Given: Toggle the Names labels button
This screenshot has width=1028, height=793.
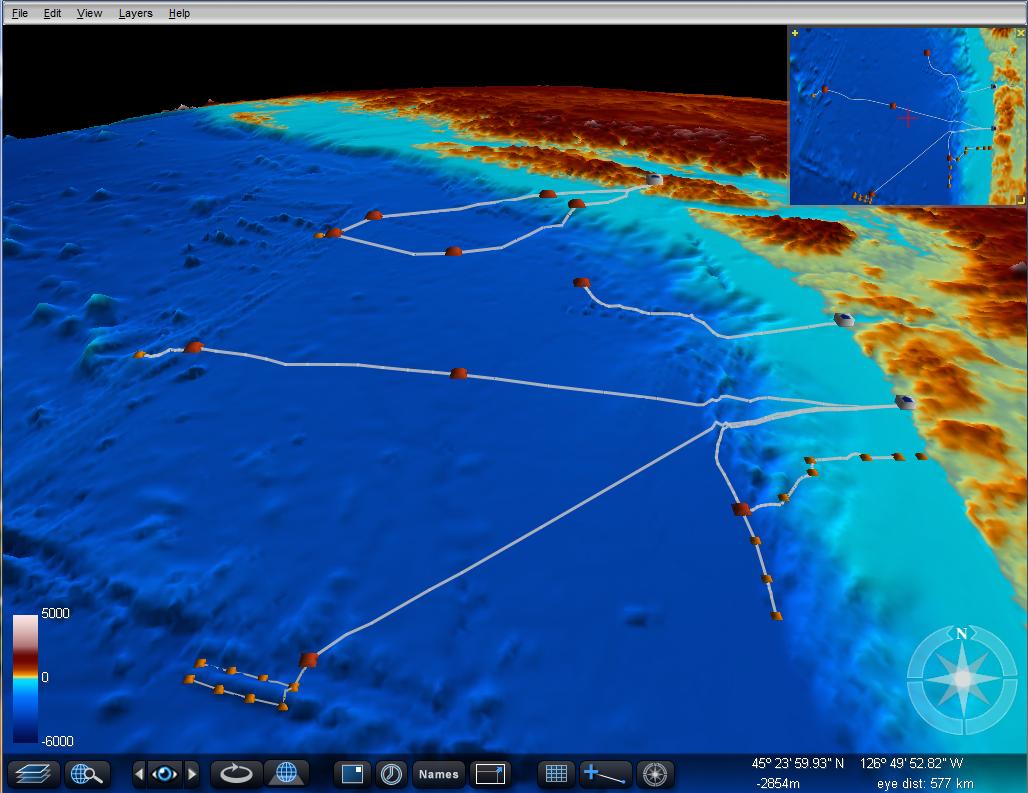Looking at the screenshot, I should click(x=438, y=773).
